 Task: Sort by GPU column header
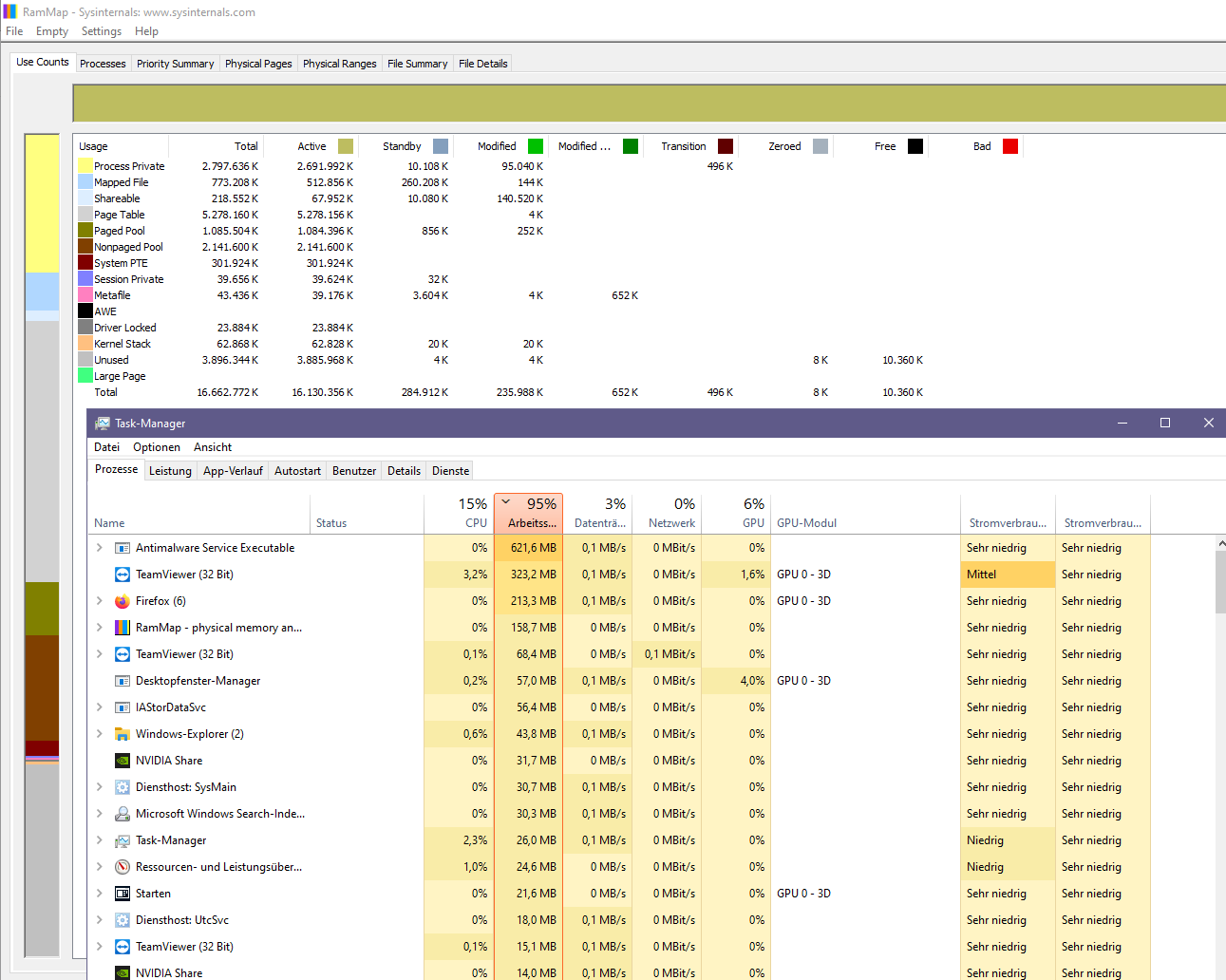pos(737,513)
